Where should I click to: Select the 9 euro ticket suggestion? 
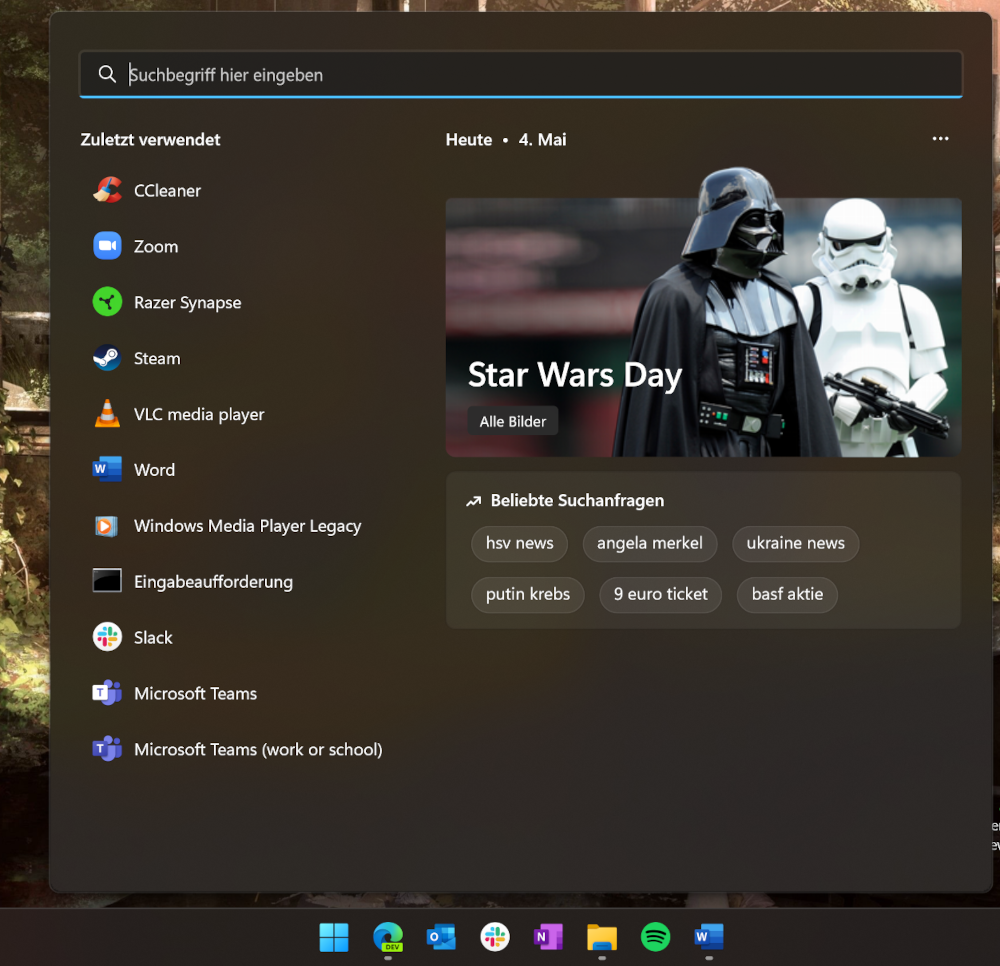pyautogui.click(x=661, y=594)
